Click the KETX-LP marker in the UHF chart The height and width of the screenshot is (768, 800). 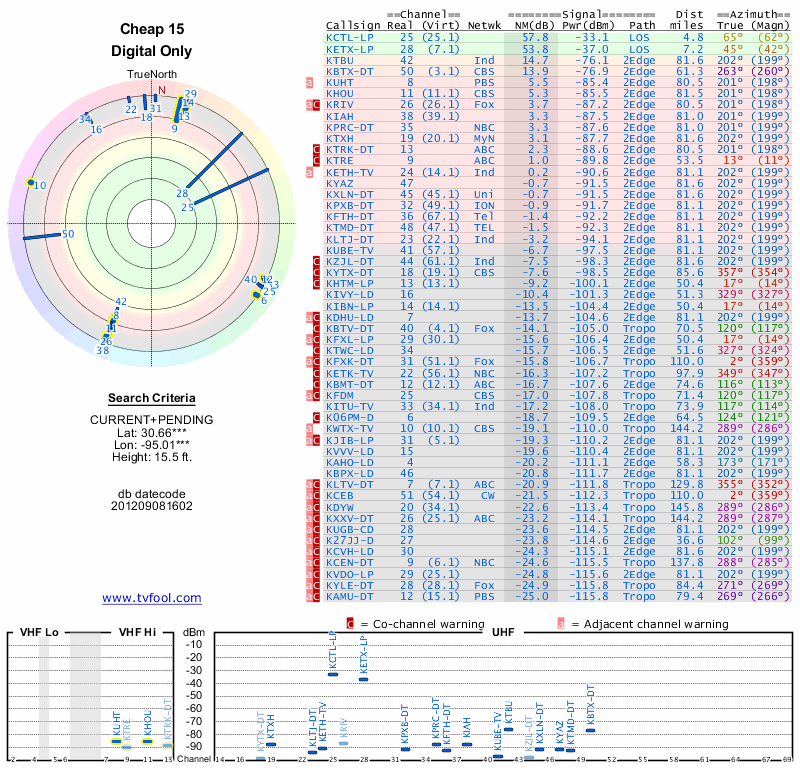coord(363,679)
